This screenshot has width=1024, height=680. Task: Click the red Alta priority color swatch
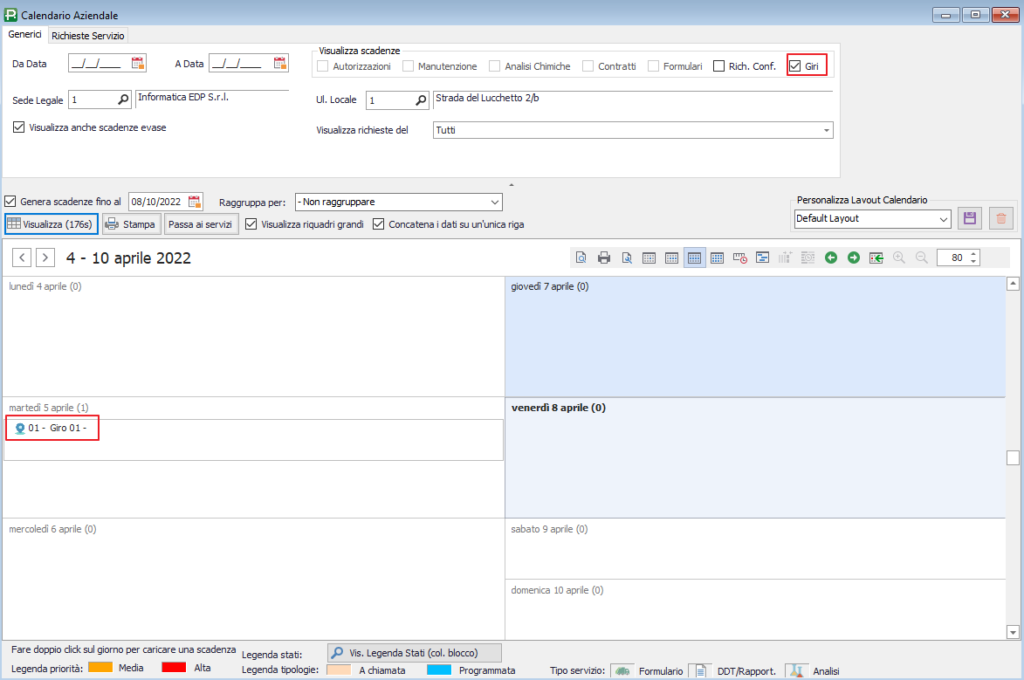[x=174, y=667]
